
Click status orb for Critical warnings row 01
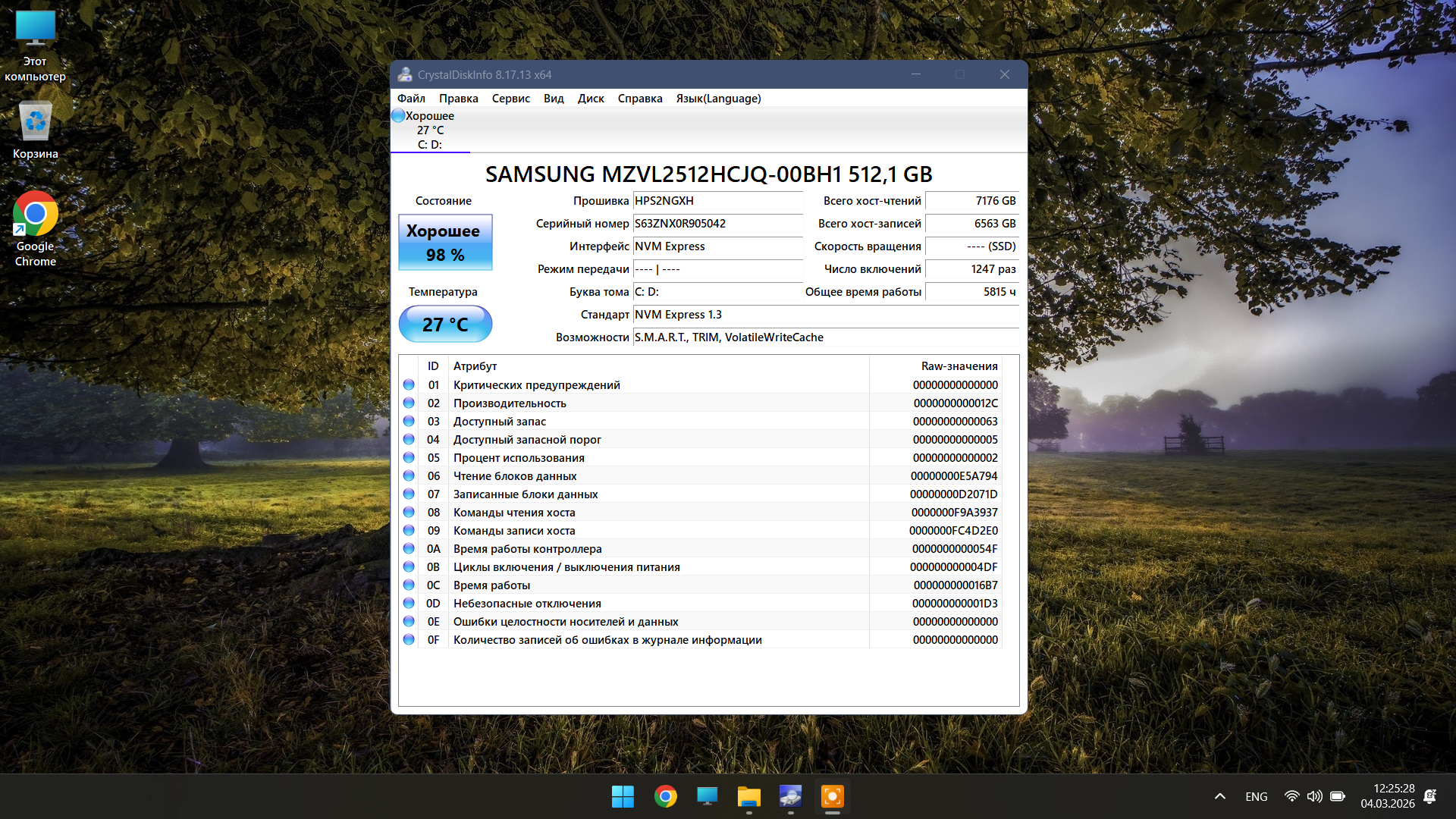pyautogui.click(x=409, y=384)
